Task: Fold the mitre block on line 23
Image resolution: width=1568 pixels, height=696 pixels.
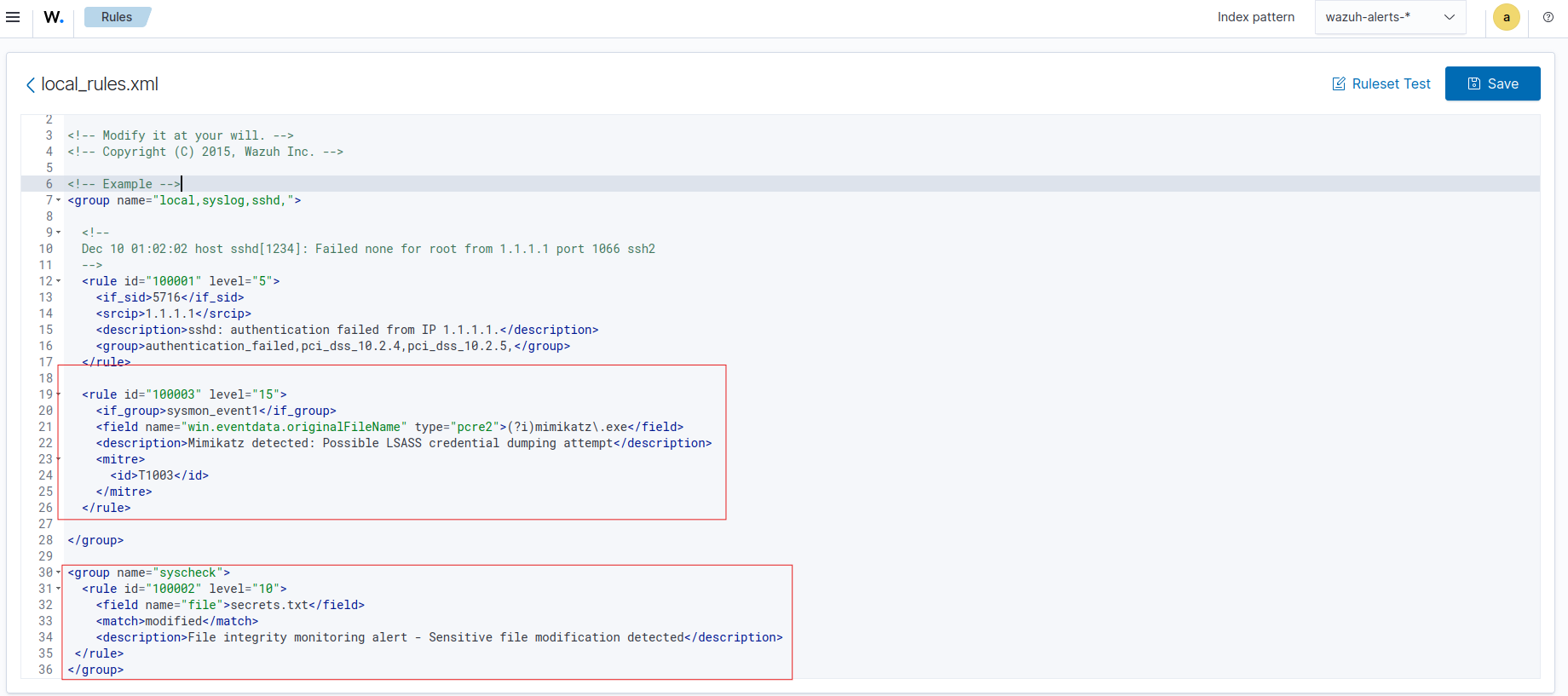Action: [x=59, y=459]
